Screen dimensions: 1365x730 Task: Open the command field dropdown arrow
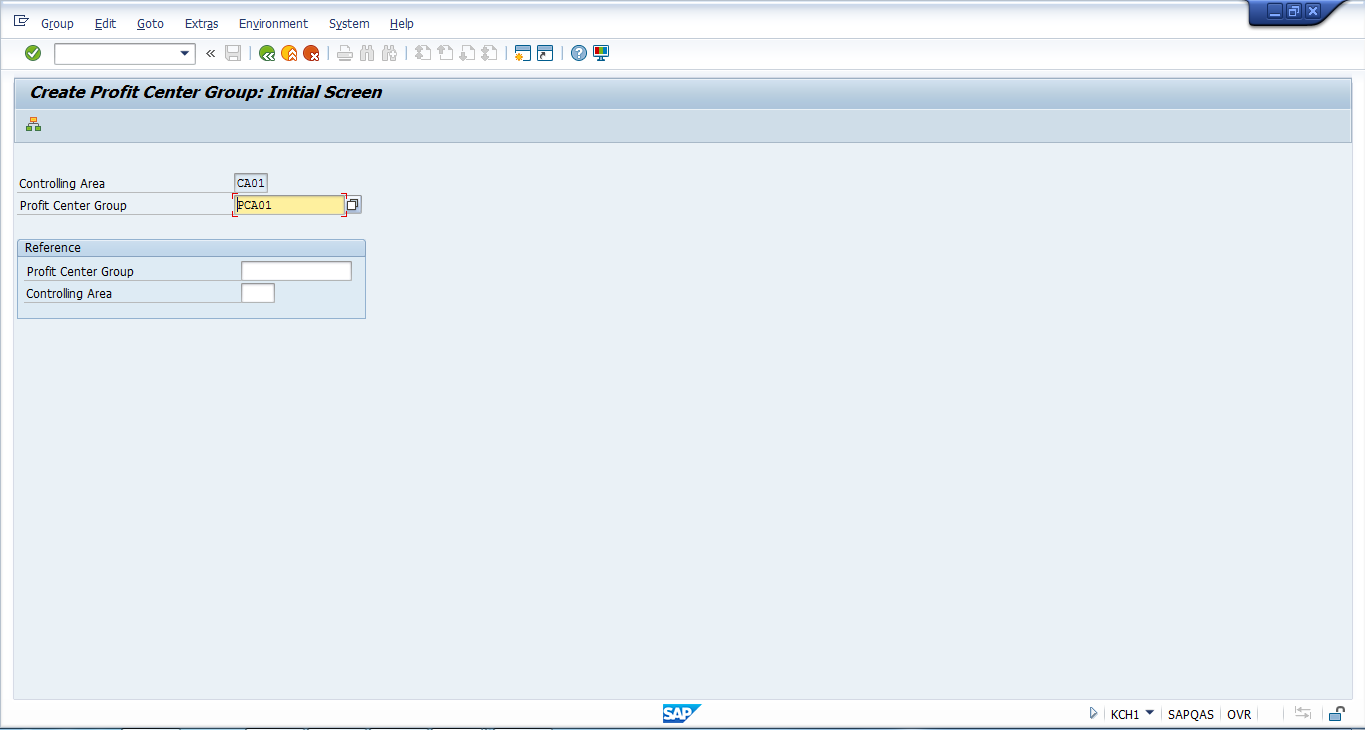point(185,54)
